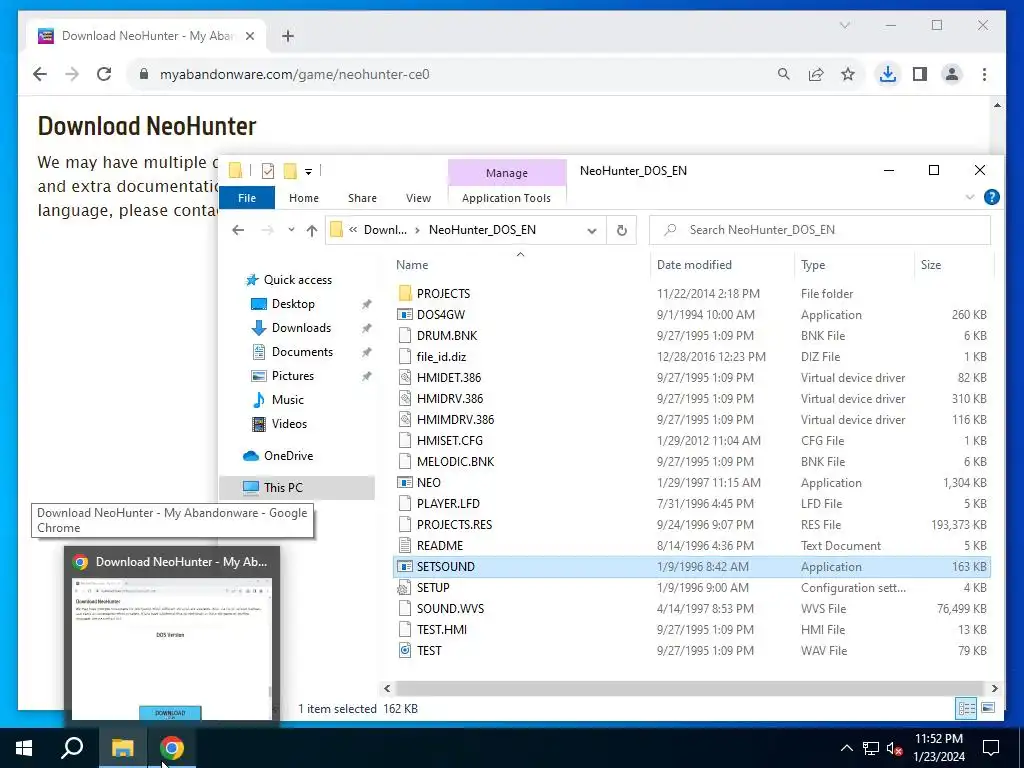Click the taskbar search magnifier
Screen dimensions: 1024x768
click(x=72, y=748)
